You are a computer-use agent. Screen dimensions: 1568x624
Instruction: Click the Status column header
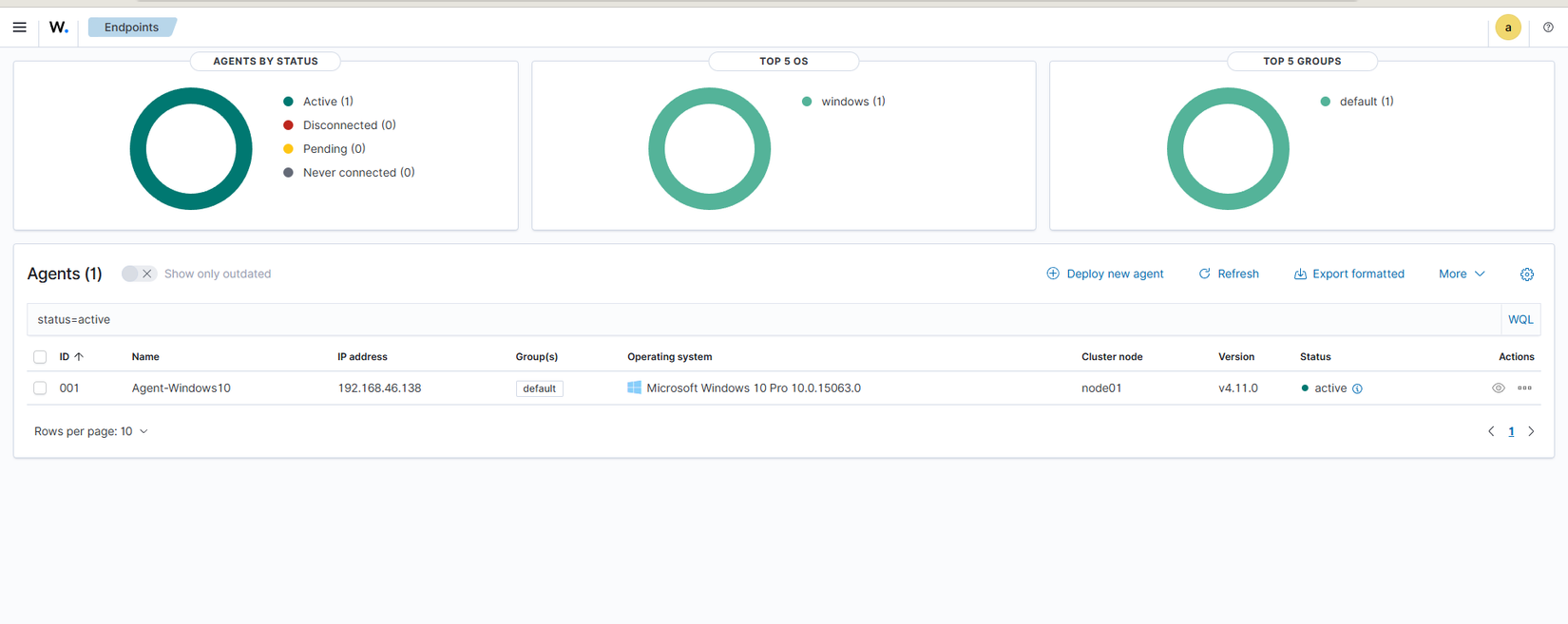[1315, 357]
